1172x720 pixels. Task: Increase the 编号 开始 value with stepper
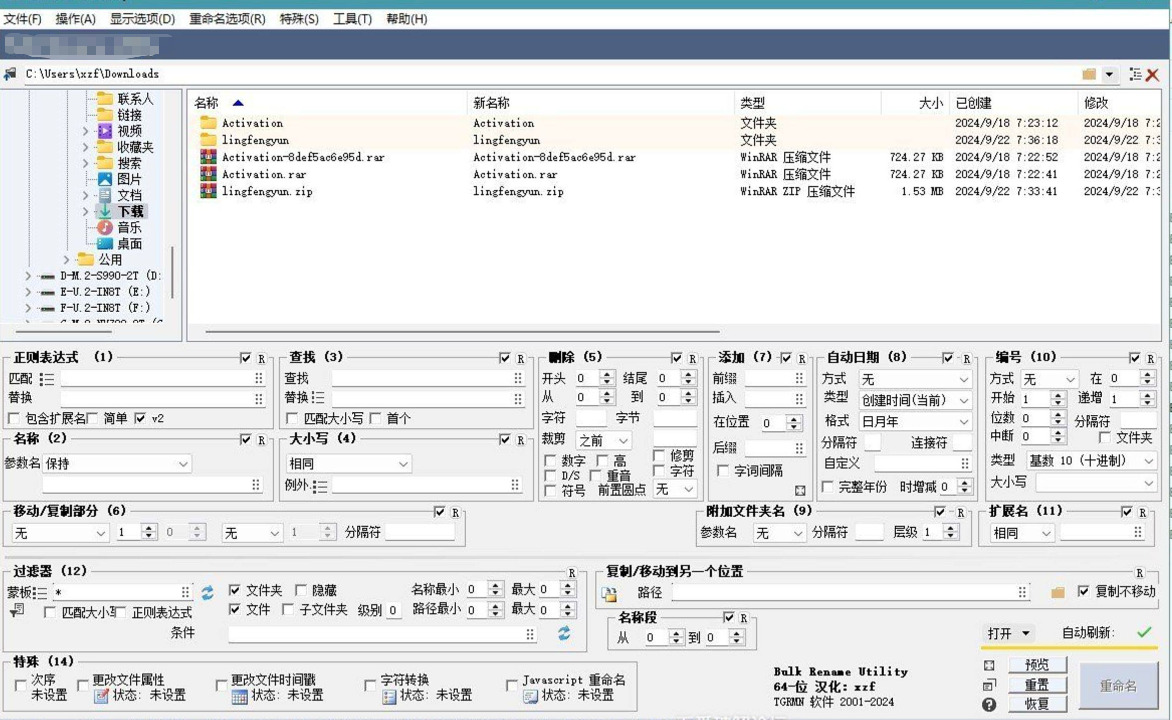[x=1058, y=395]
